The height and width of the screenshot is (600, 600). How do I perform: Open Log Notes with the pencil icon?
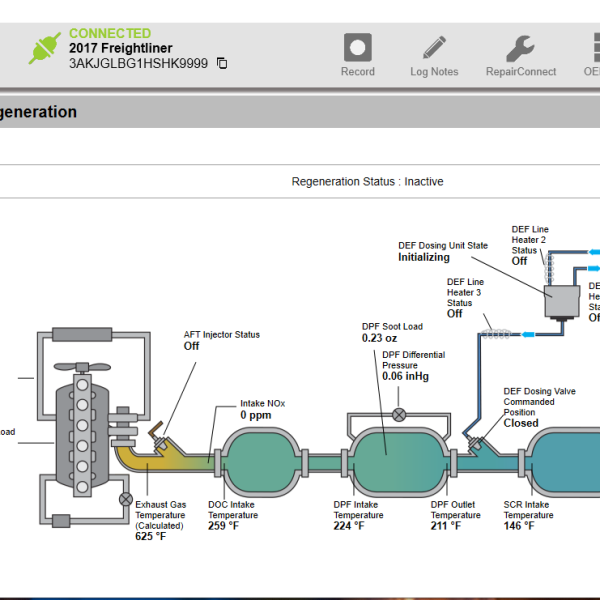click(434, 47)
